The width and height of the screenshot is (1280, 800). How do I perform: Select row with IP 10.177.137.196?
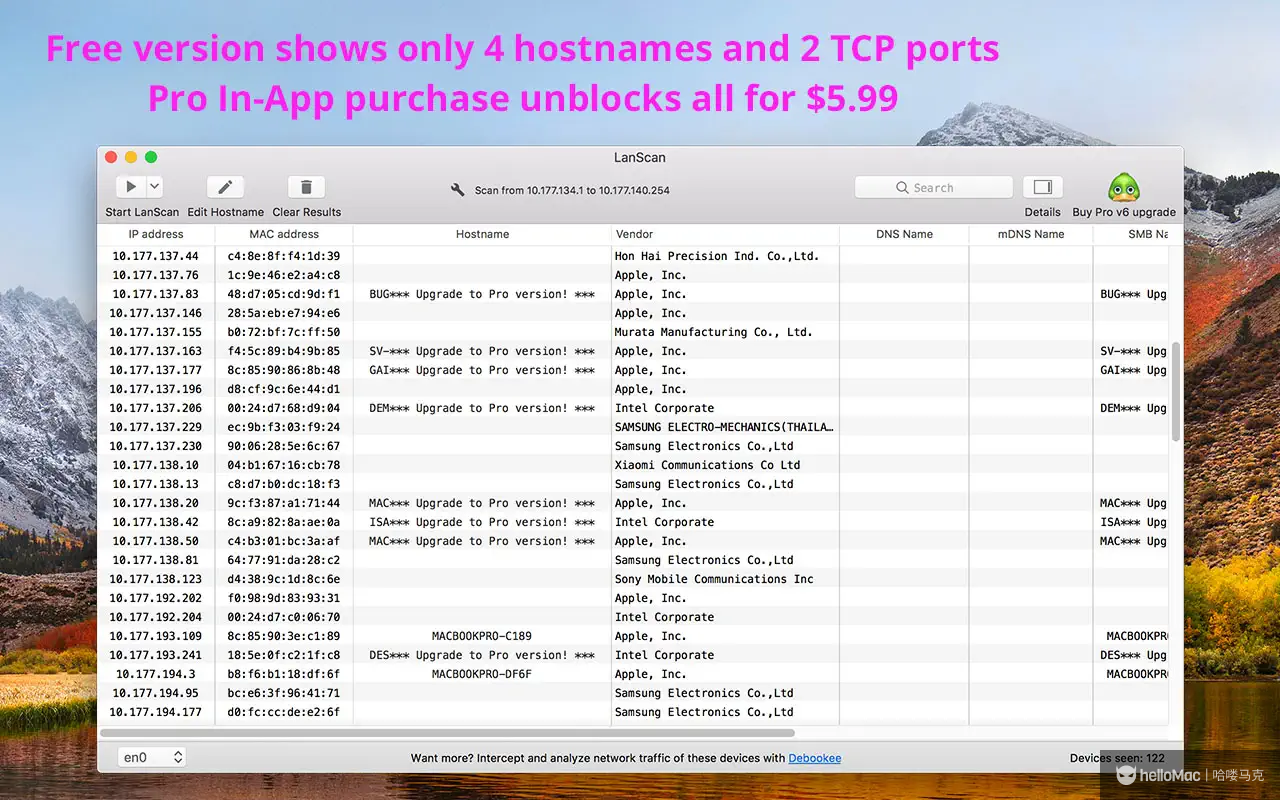pos(633,389)
